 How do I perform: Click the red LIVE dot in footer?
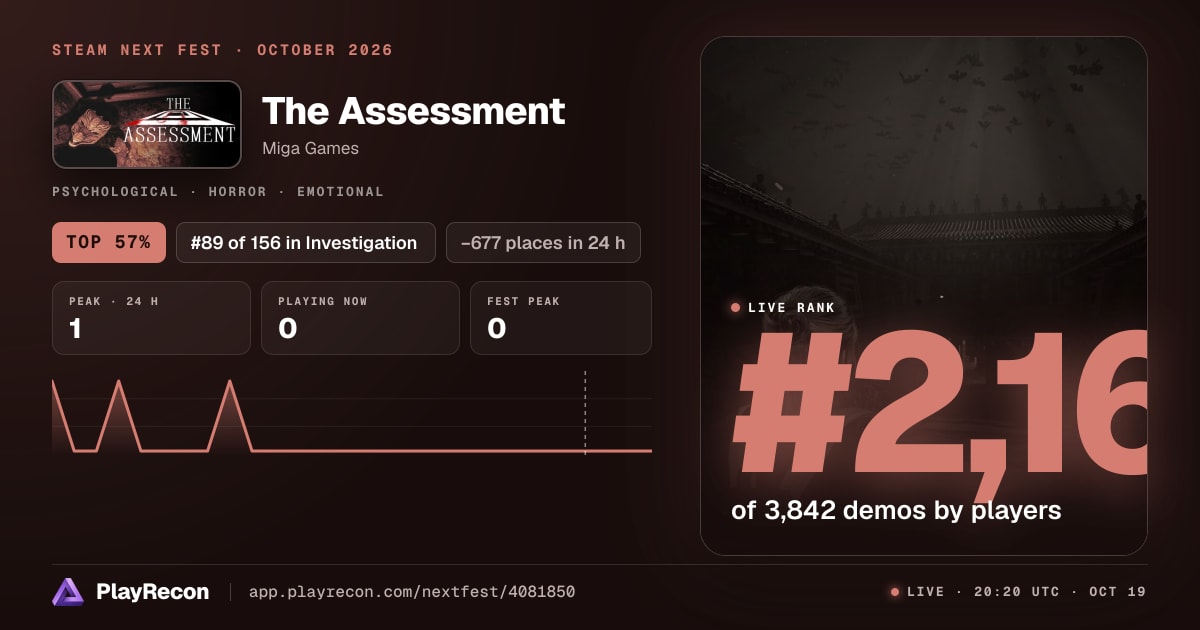[895, 592]
